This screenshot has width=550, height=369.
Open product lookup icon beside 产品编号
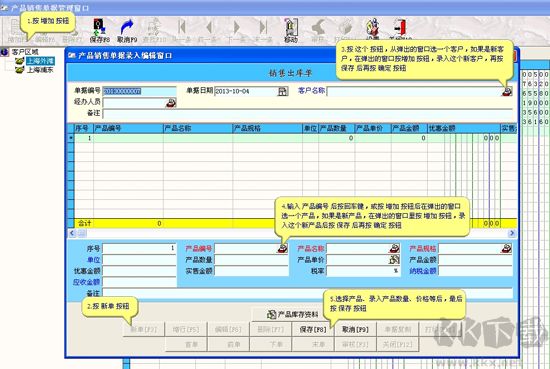tap(282, 249)
